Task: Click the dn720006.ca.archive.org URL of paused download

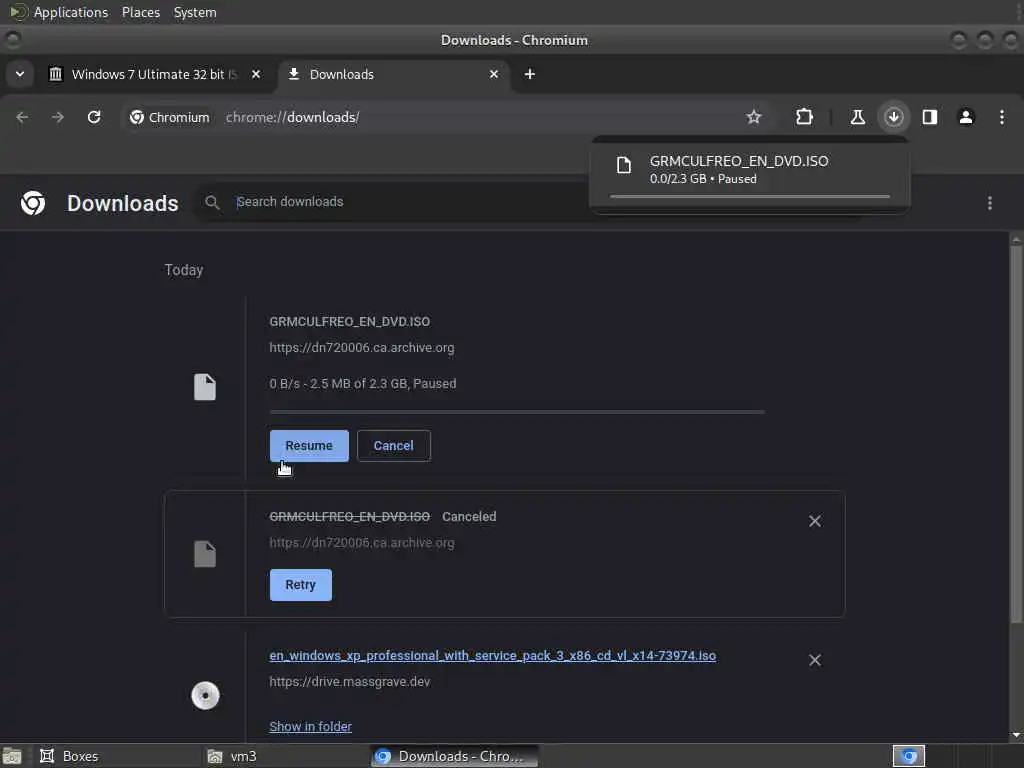Action: click(362, 347)
